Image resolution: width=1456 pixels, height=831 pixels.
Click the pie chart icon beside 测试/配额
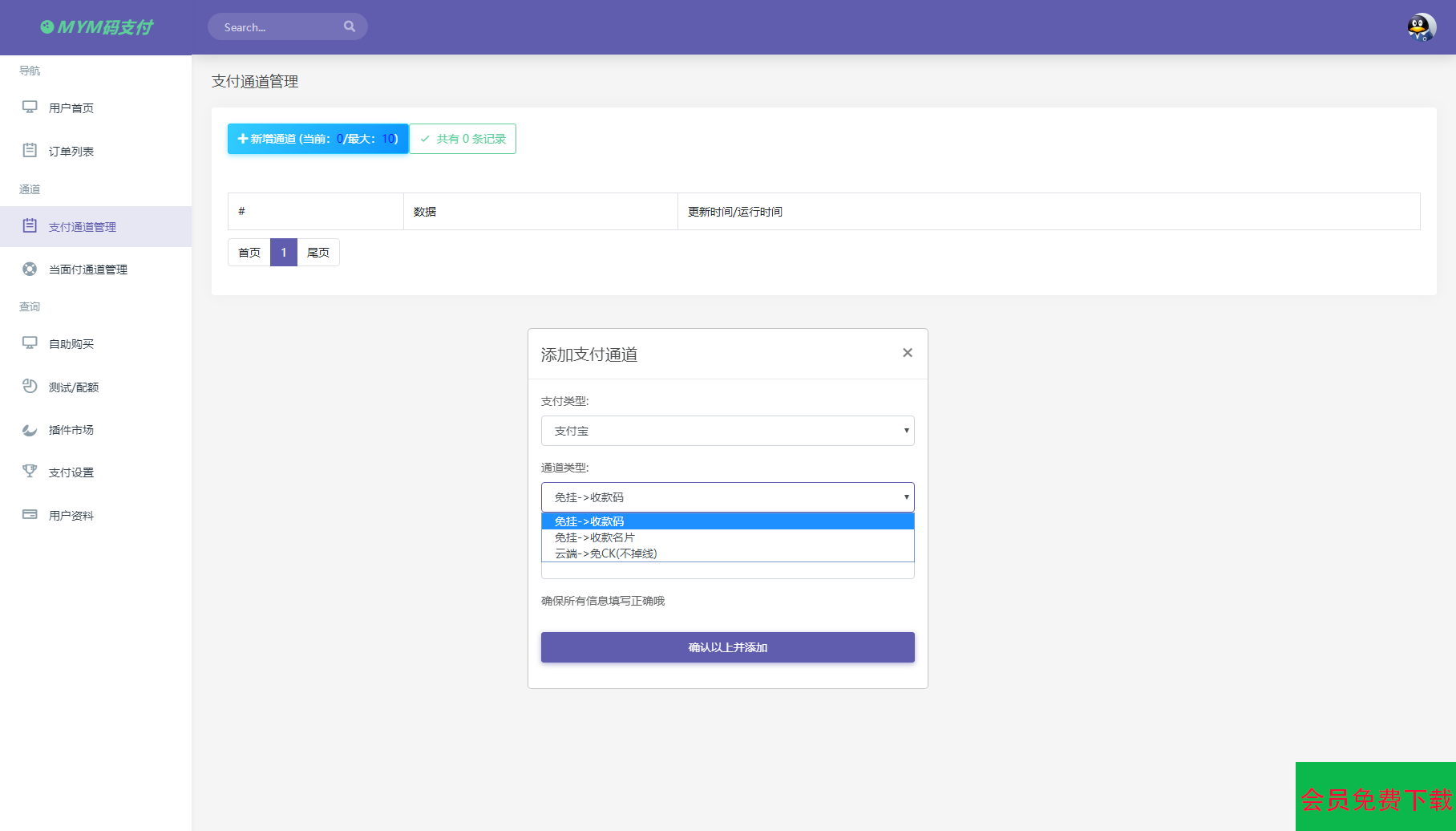(x=30, y=386)
